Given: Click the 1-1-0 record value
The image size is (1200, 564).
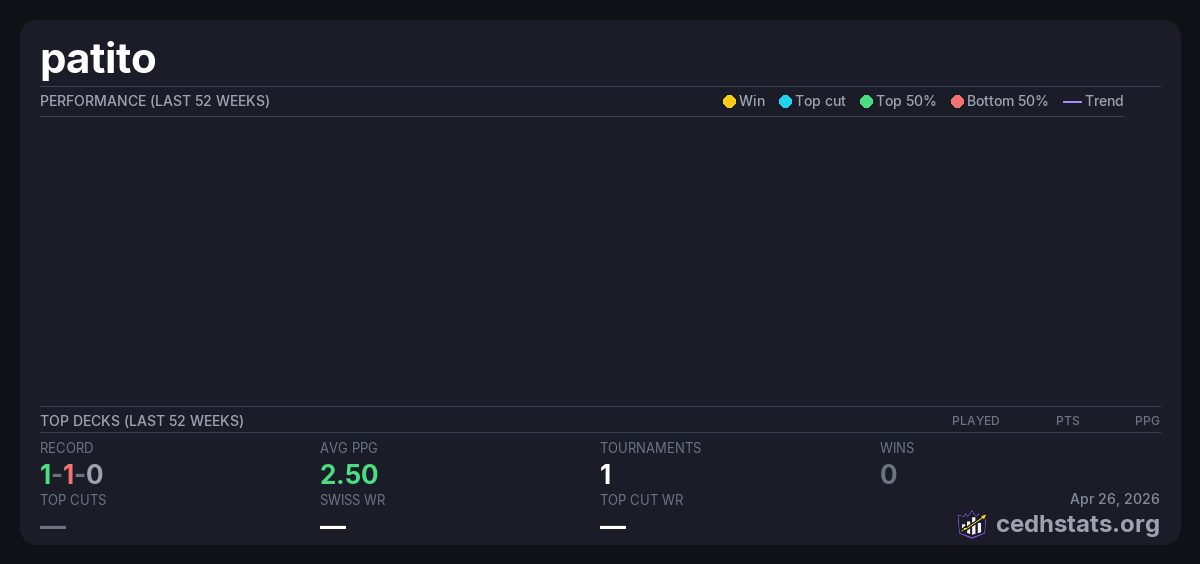Looking at the screenshot, I should click(x=71, y=474).
